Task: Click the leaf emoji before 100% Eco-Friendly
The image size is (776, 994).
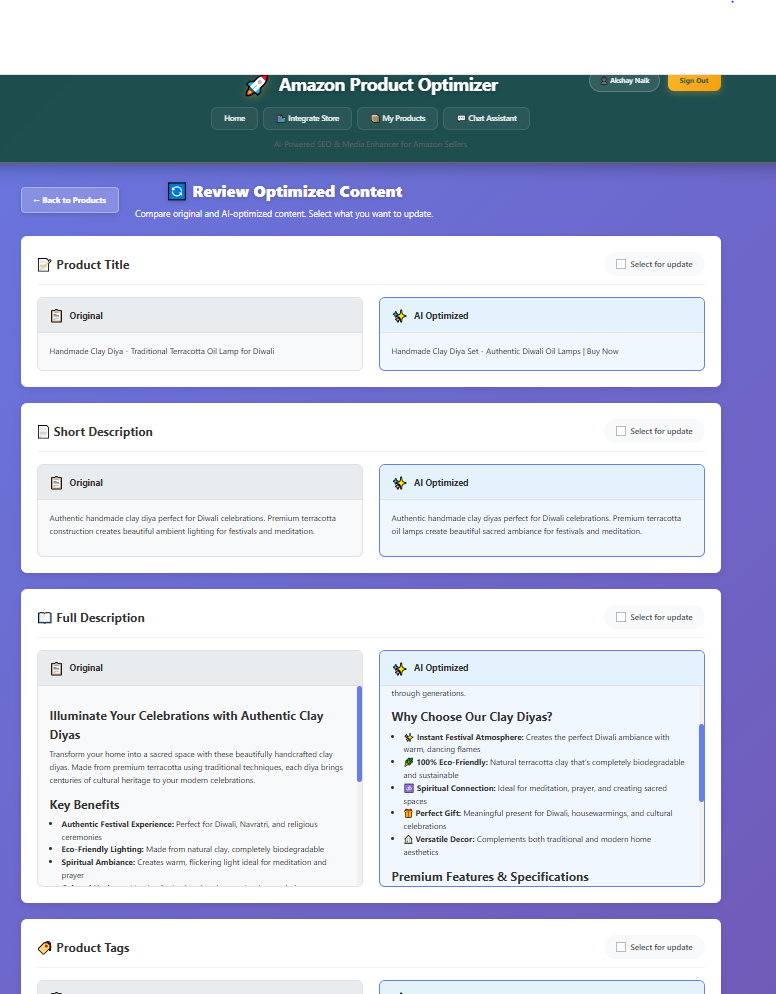Action: (x=409, y=763)
